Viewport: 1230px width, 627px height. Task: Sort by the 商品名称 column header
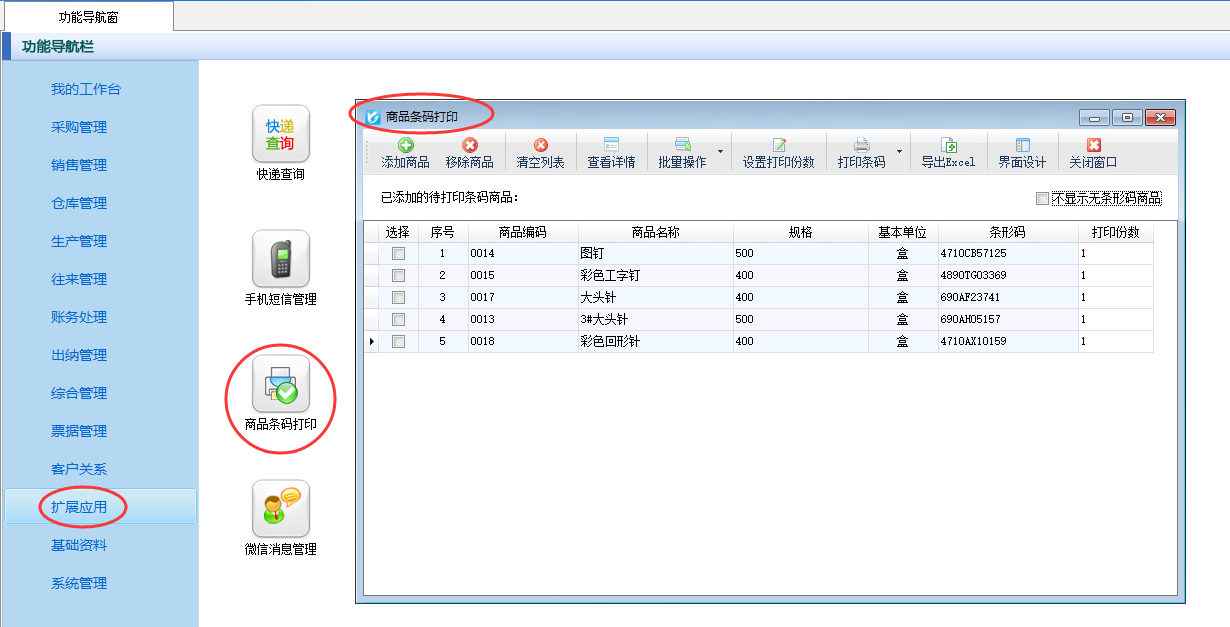point(655,232)
